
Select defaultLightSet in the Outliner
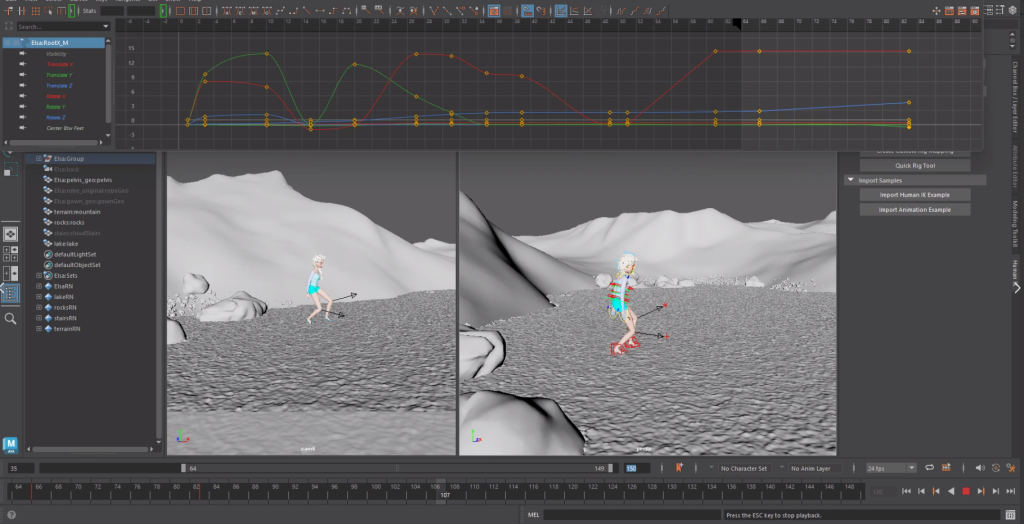[75, 254]
